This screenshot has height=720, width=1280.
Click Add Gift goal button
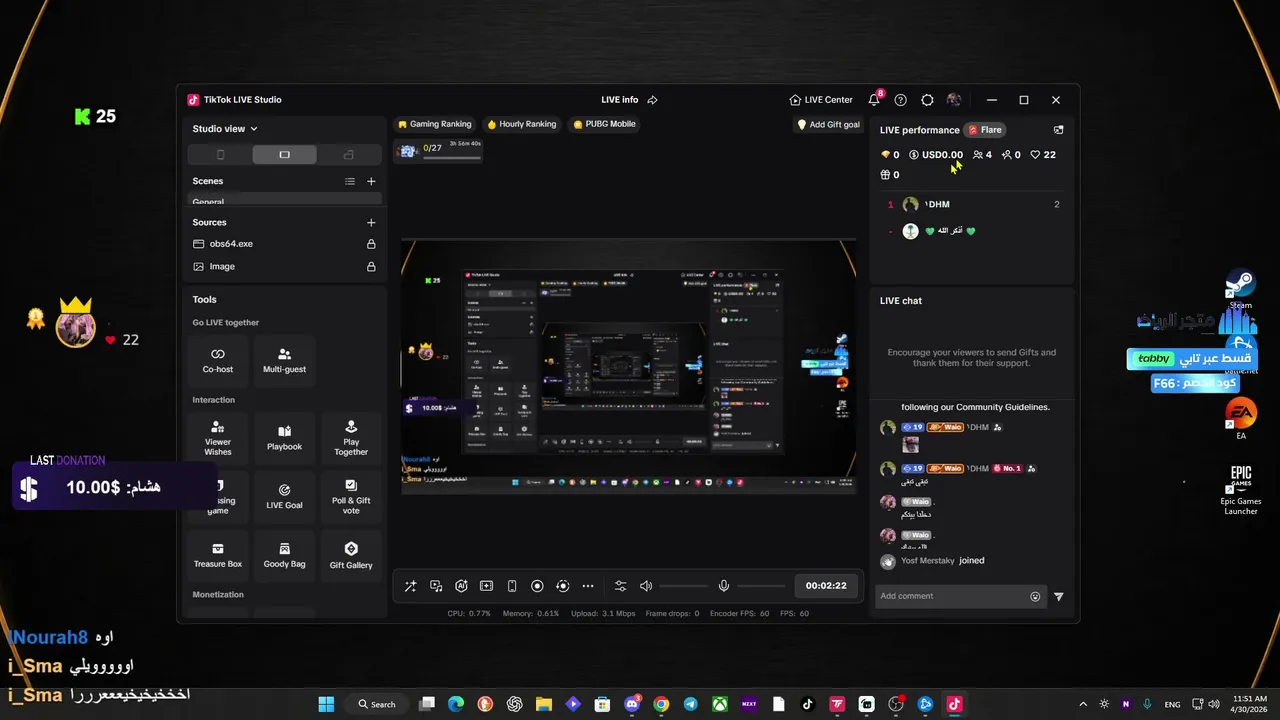click(828, 125)
